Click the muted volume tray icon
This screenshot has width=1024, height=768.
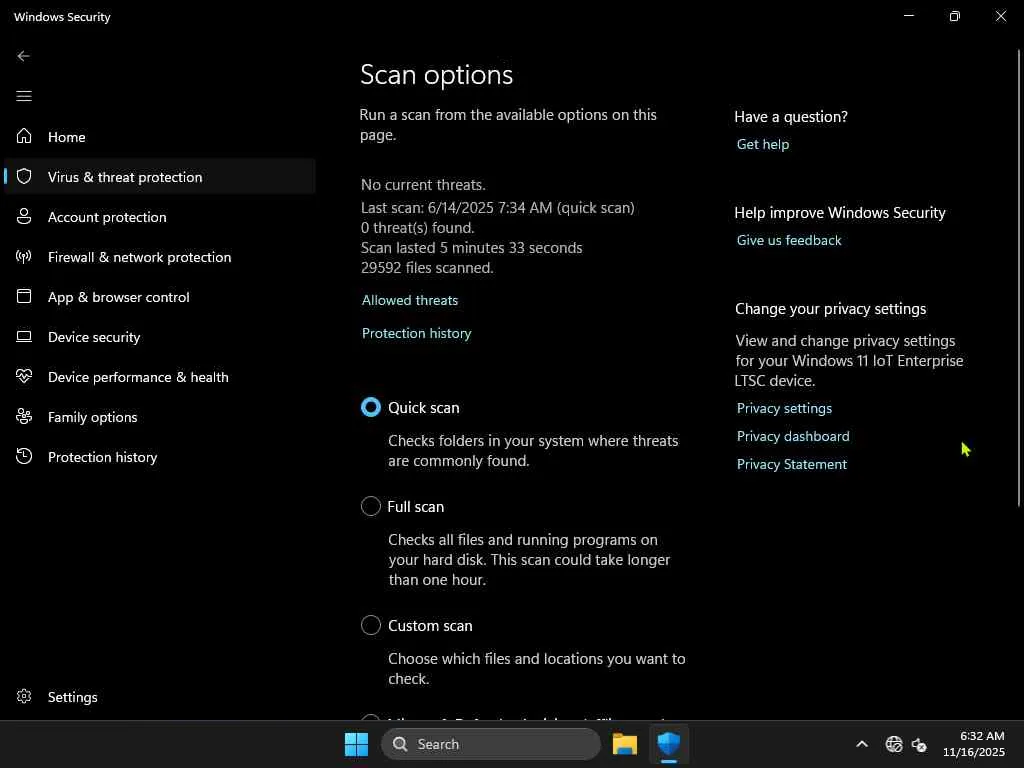point(920,744)
